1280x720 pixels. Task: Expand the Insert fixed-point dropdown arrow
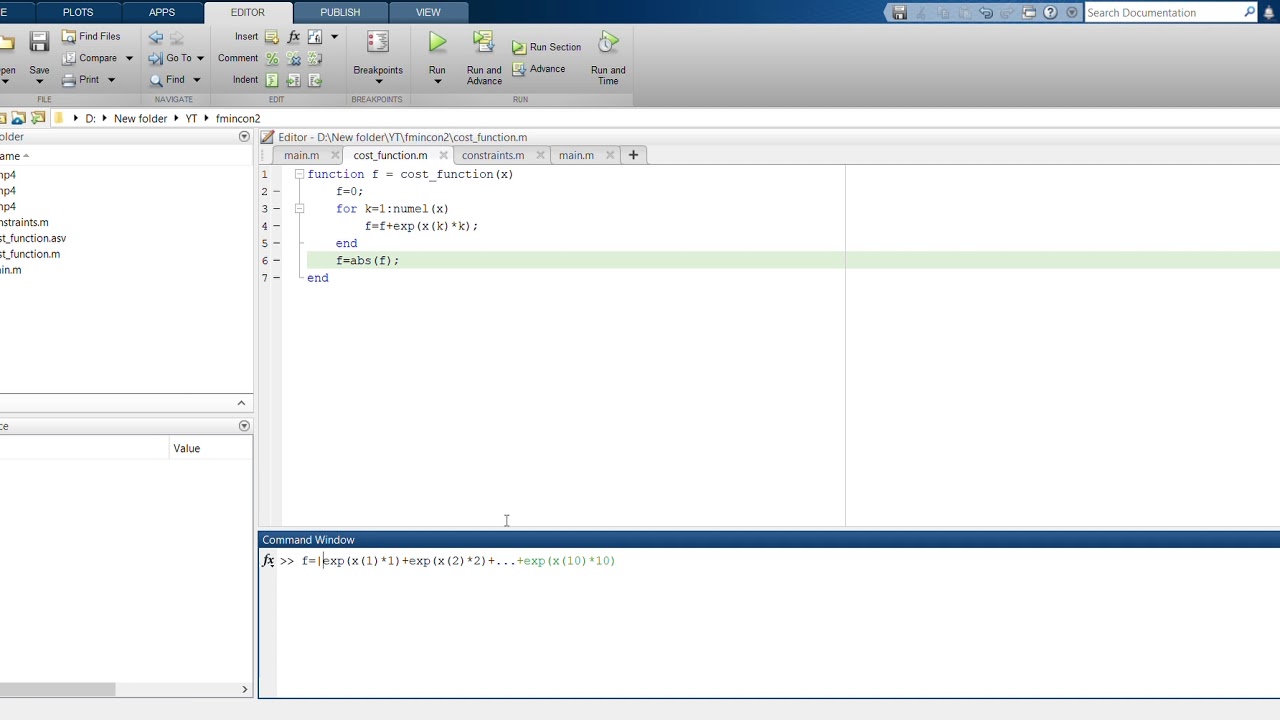pos(334,37)
